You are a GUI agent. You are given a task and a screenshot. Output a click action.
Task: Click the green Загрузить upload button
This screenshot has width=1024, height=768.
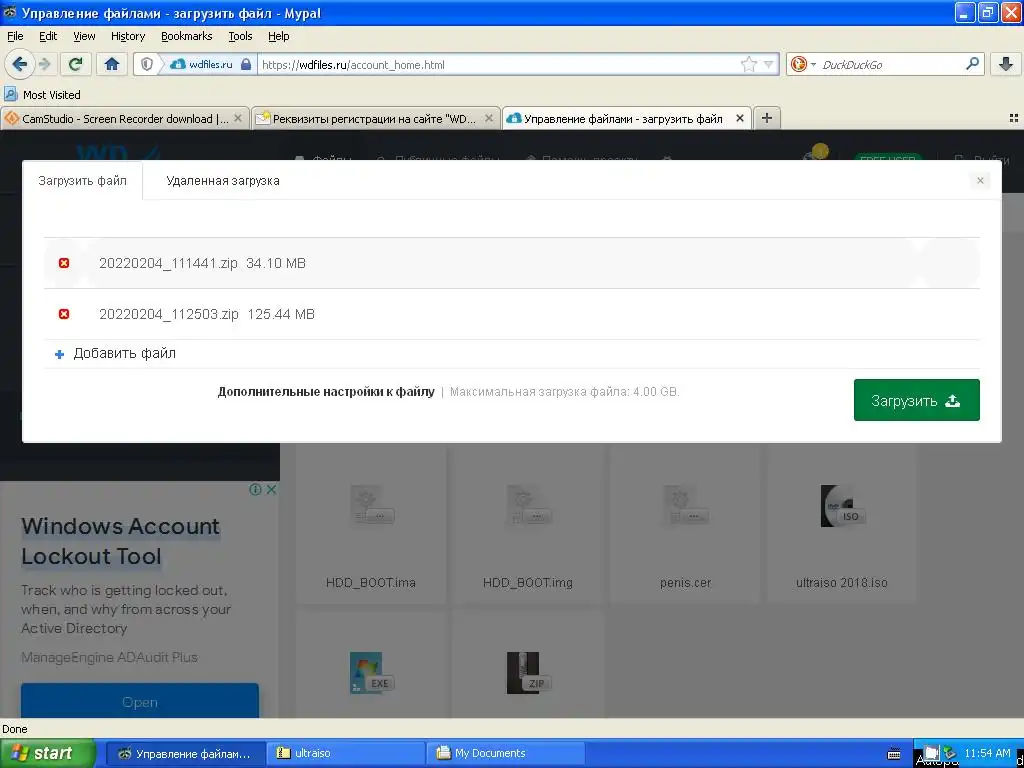pos(916,400)
